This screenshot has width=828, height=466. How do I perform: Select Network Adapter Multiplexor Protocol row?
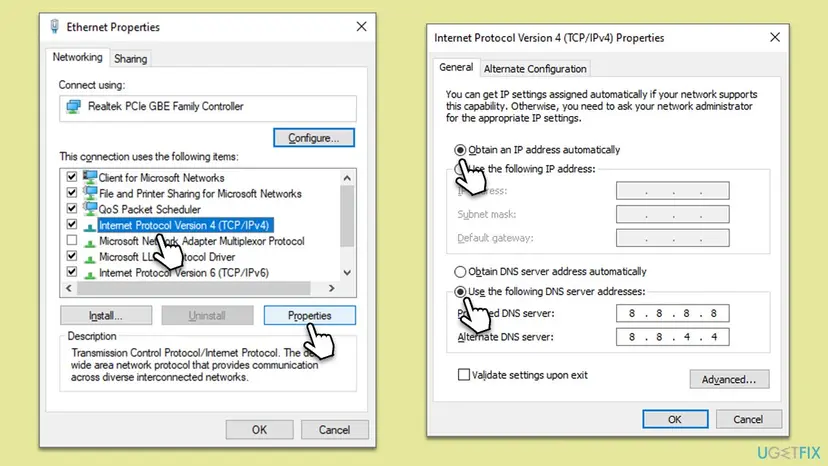pos(201,241)
